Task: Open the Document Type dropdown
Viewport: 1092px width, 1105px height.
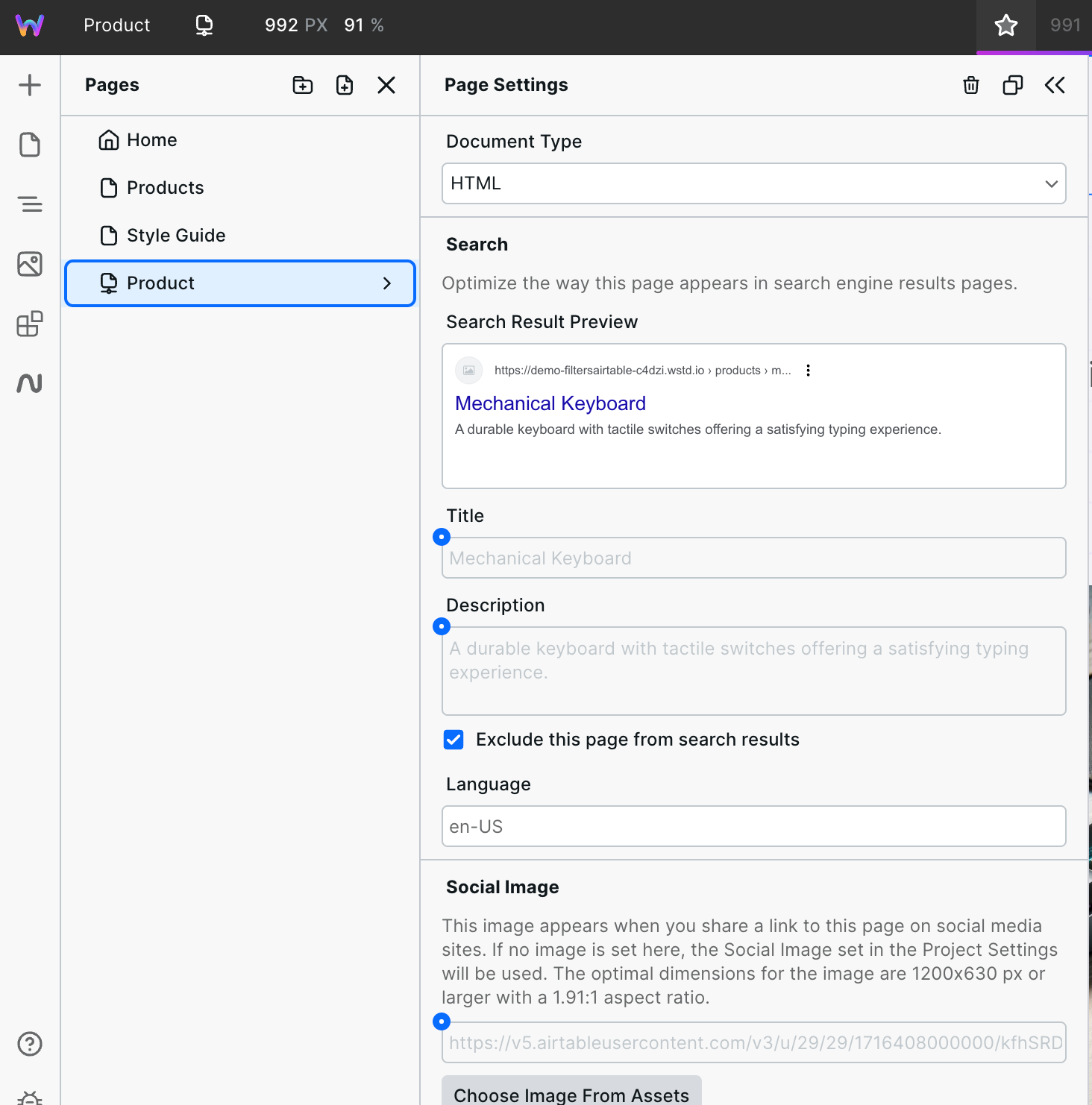Action: [x=753, y=183]
